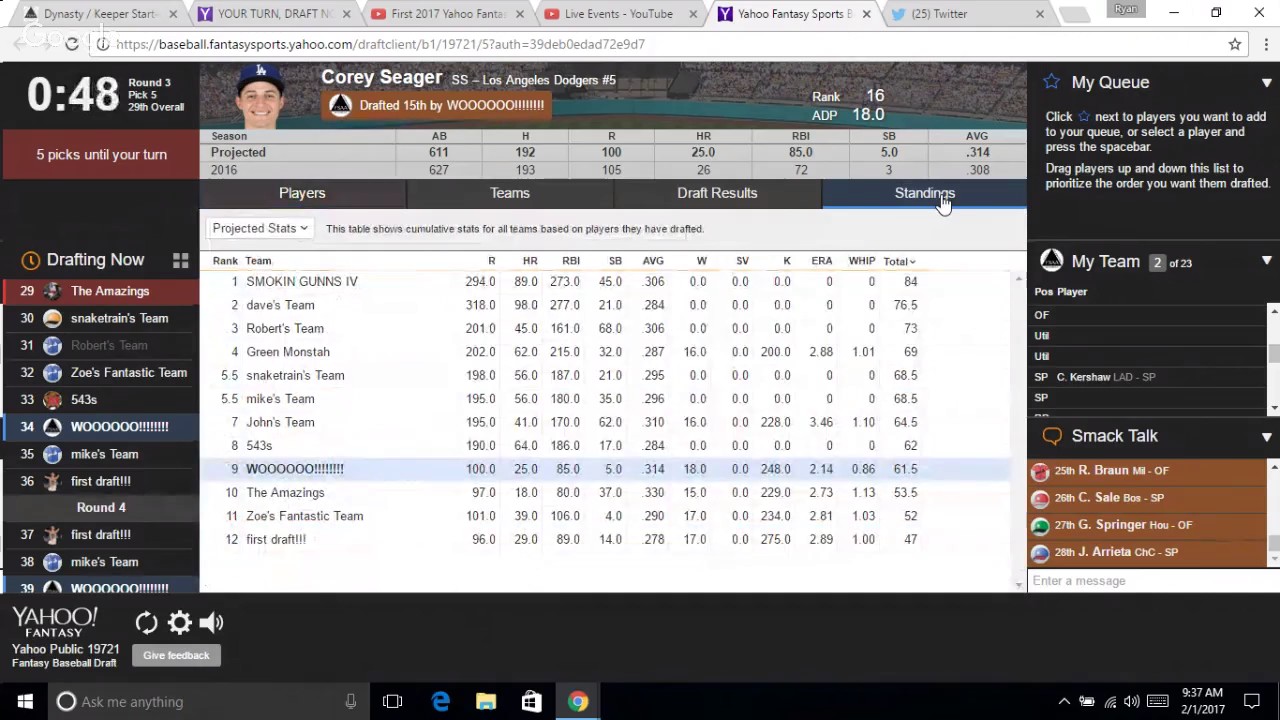The height and width of the screenshot is (720, 1280).
Task: Click Corey Seager player photo
Action: point(262,96)
